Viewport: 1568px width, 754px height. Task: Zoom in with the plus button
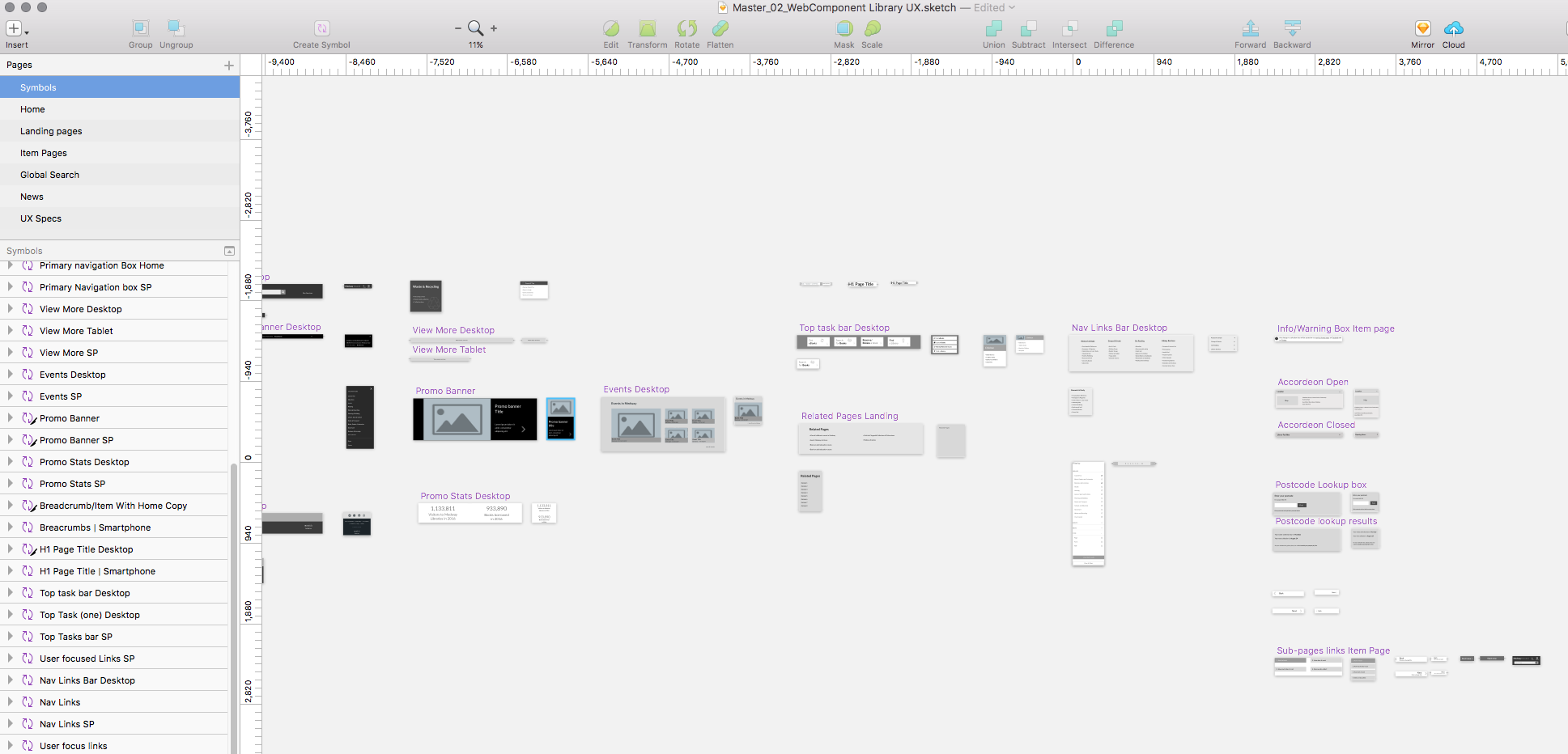(x=494, y=28)
